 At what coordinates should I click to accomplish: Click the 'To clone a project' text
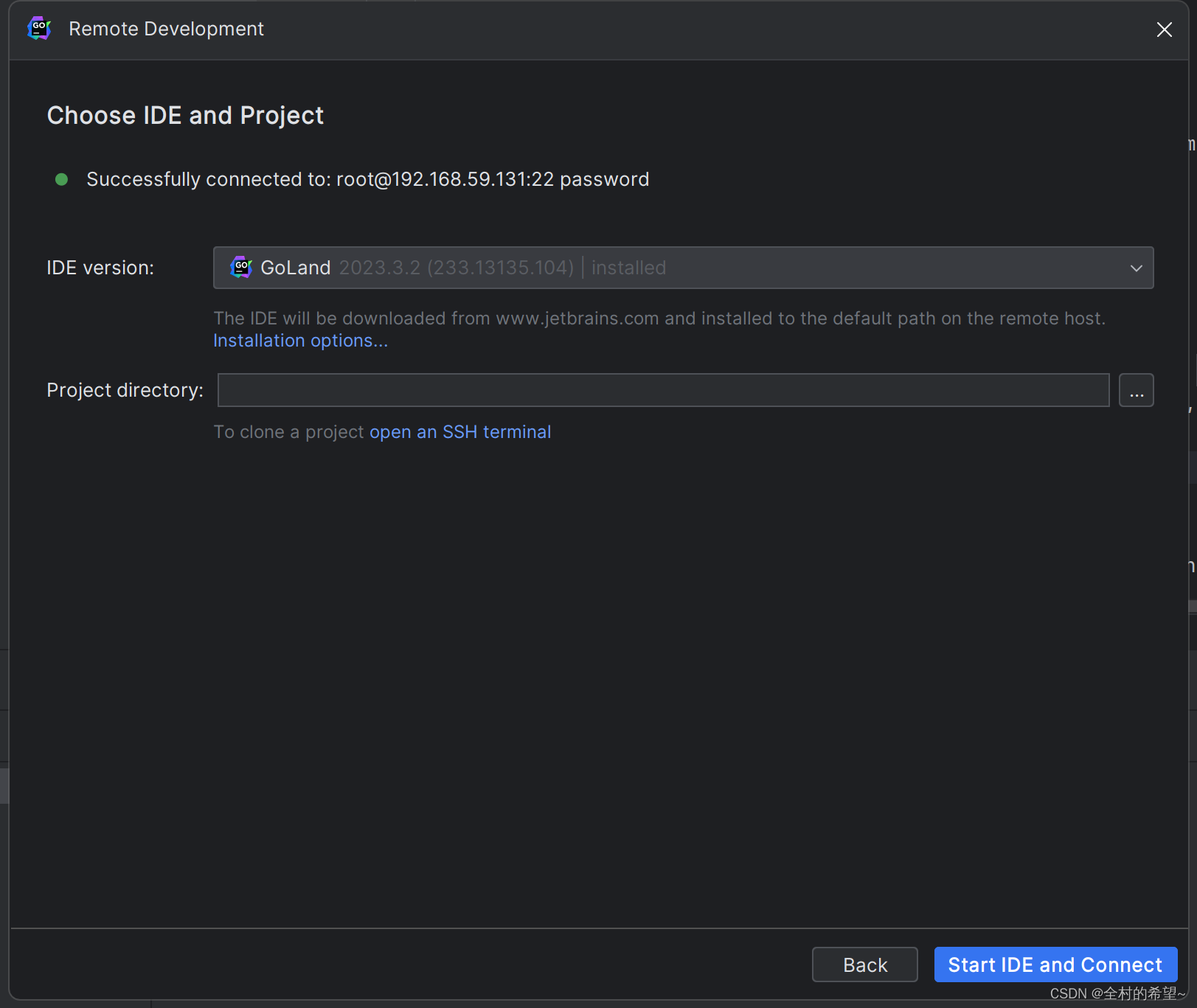coord(288,432)
